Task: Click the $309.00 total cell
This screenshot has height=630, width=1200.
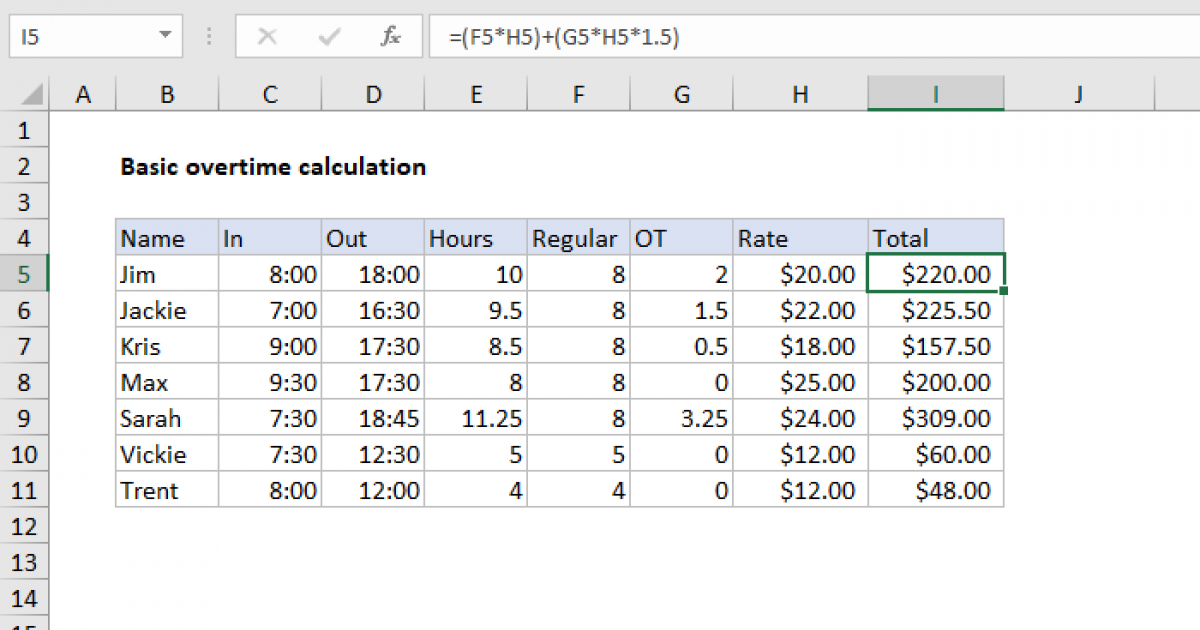Action: pyautogui.click(x=936, y=418)
